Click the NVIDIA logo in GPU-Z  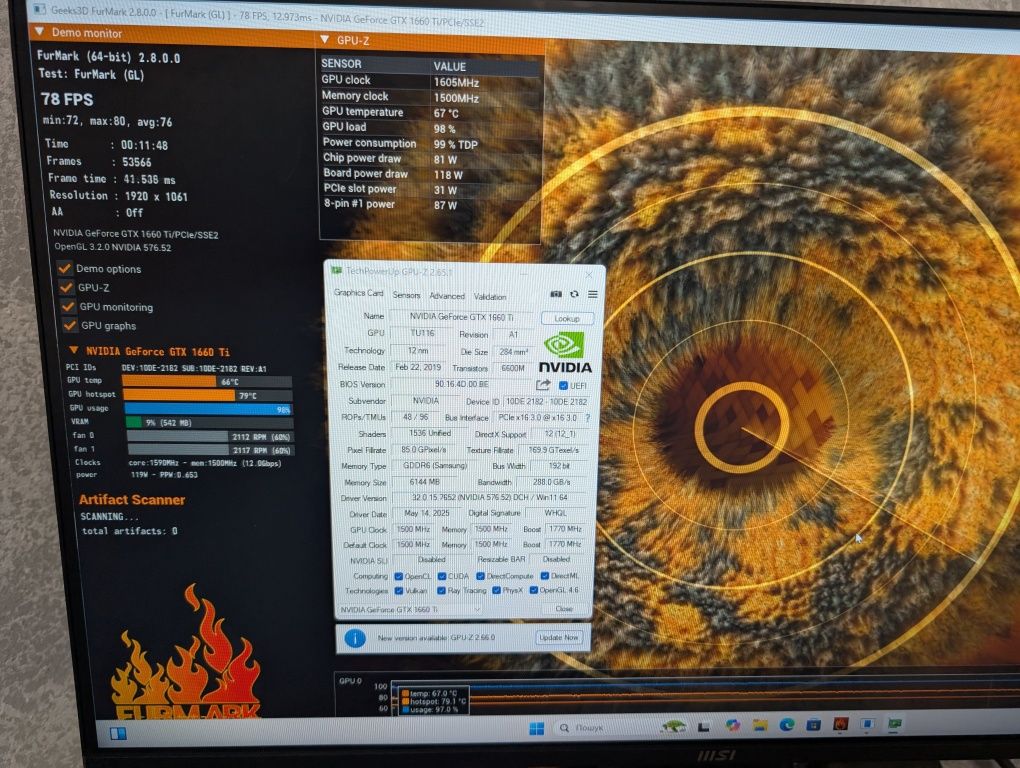[565, 352]
